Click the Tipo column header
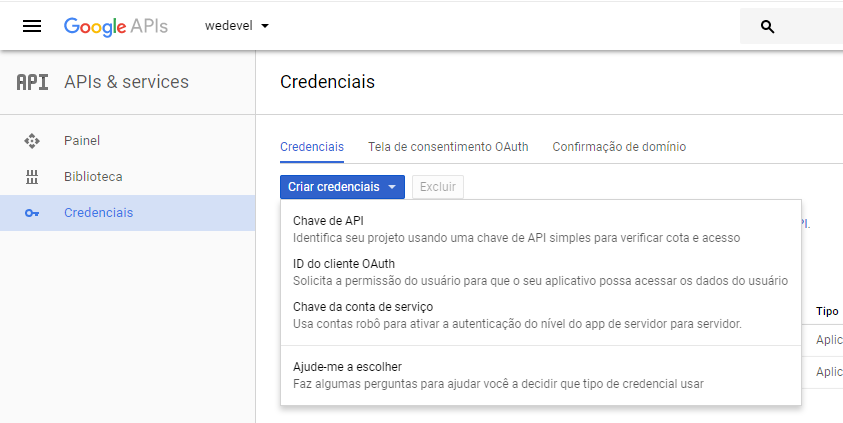The width and height of the screenshot is (843, 423). click(827, 312)
